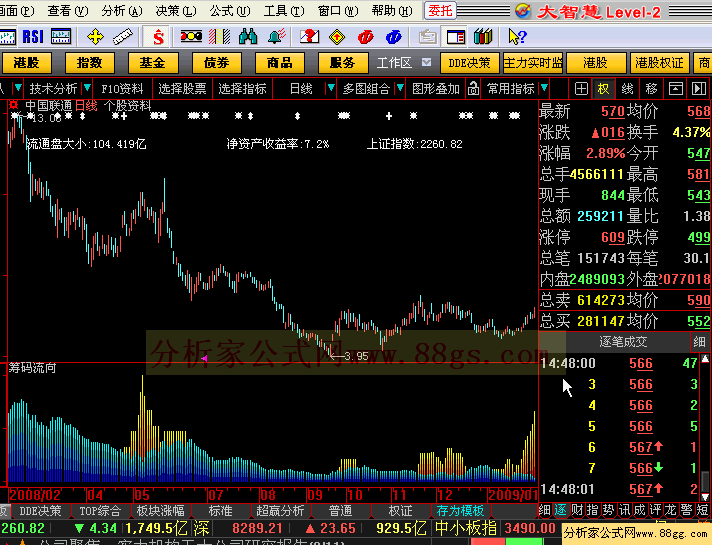Expand the 常用指标 dropdown arrow
The image size is (712, 545).
(544, 88)
